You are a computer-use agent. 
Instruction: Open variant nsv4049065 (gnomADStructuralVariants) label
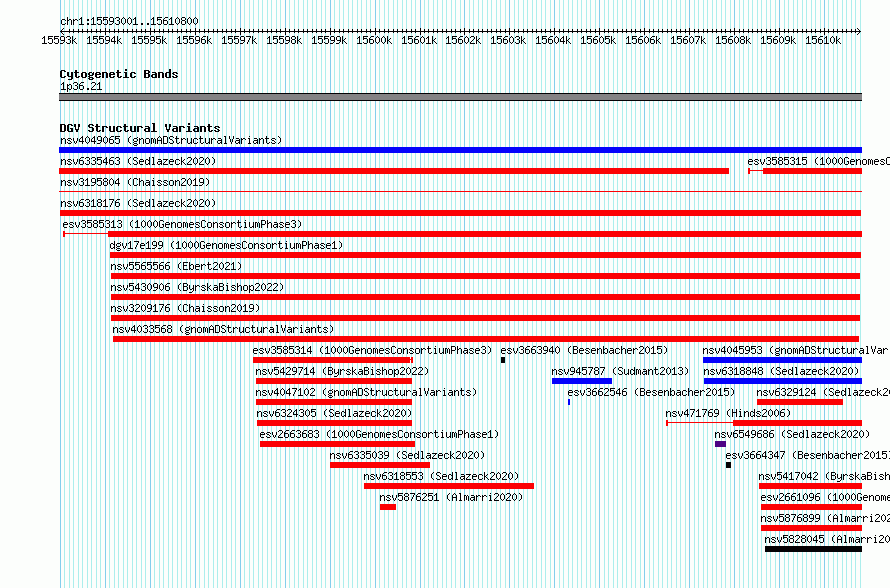[171, 140]
